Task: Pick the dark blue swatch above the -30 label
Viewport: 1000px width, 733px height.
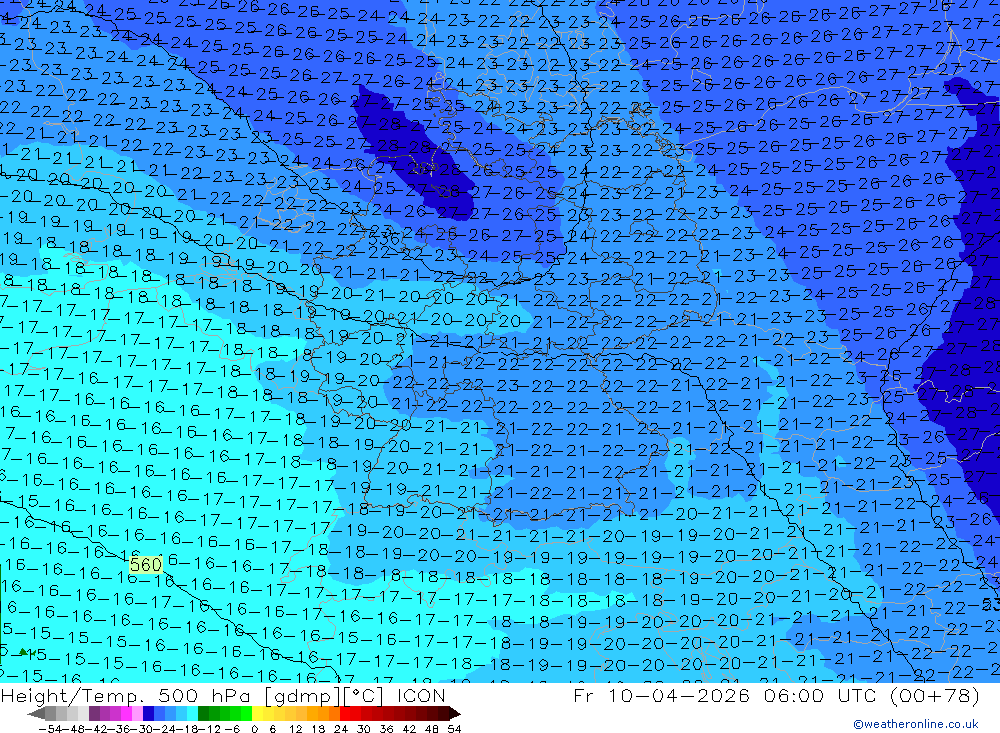Action: [x=148, y=713]
